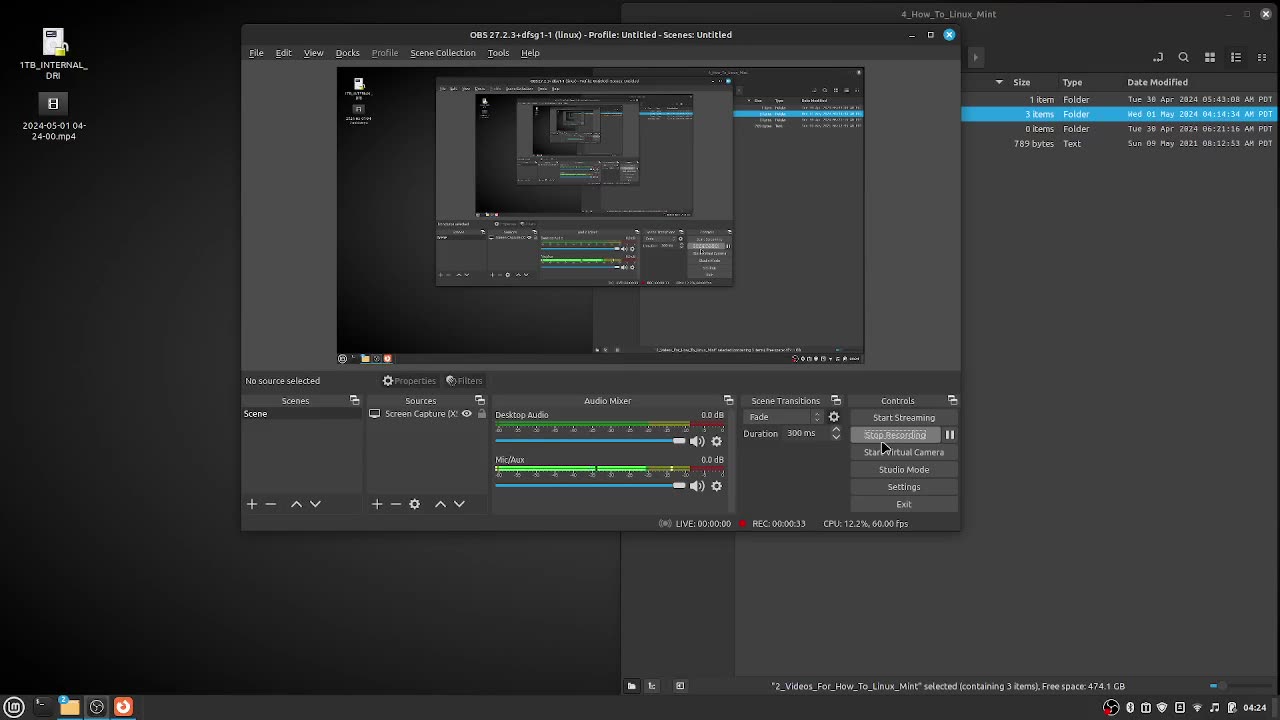Adjust Desktop Audio volume slider
This screenshot has width=1280, height=720.
tap(590, 441)
